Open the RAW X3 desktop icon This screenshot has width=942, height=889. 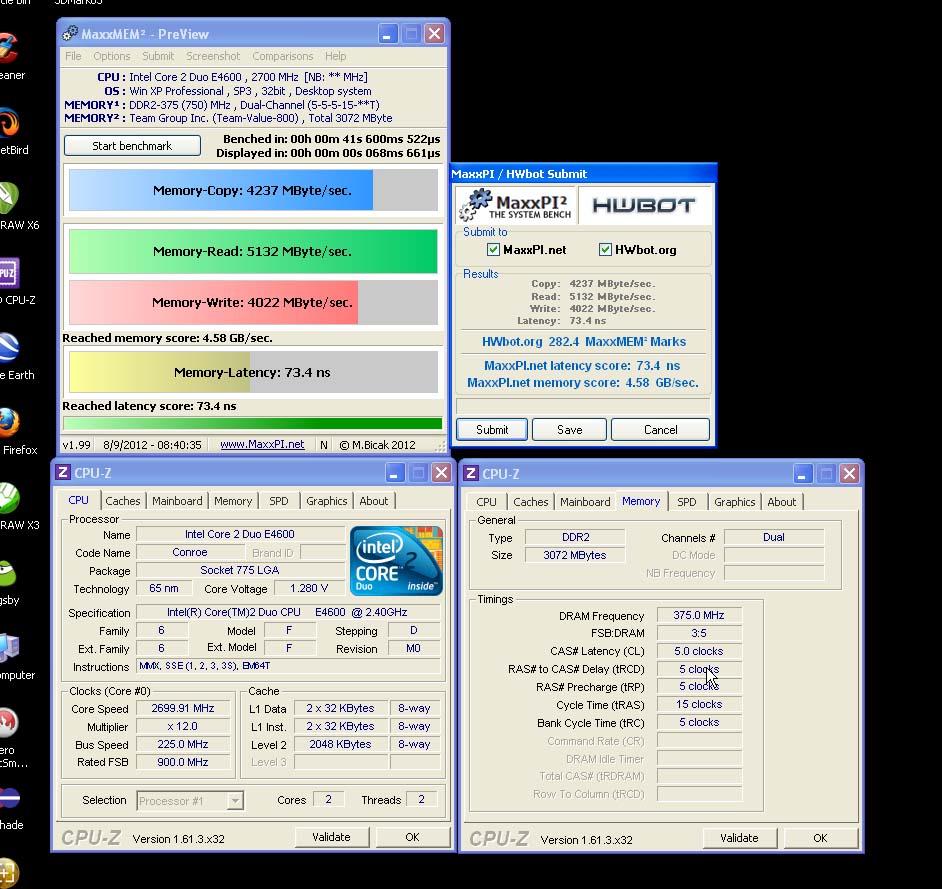click(x=8, y=497)
